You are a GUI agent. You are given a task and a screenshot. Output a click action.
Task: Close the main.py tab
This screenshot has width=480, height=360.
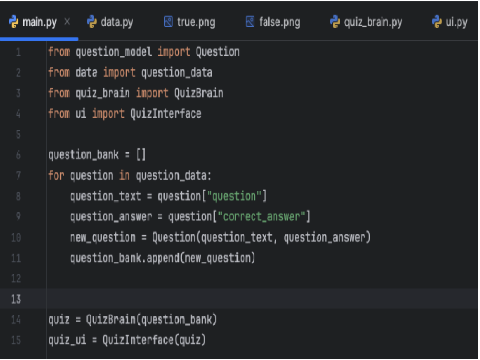[67, 22]
